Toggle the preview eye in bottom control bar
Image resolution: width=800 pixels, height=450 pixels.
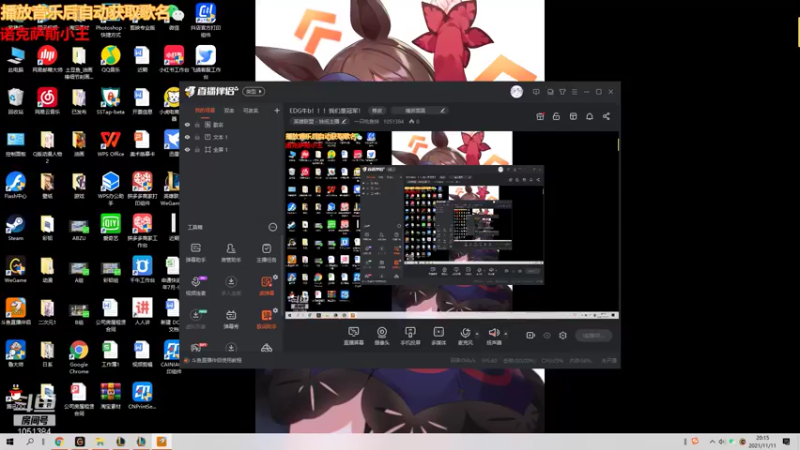[x=546, y=335]
